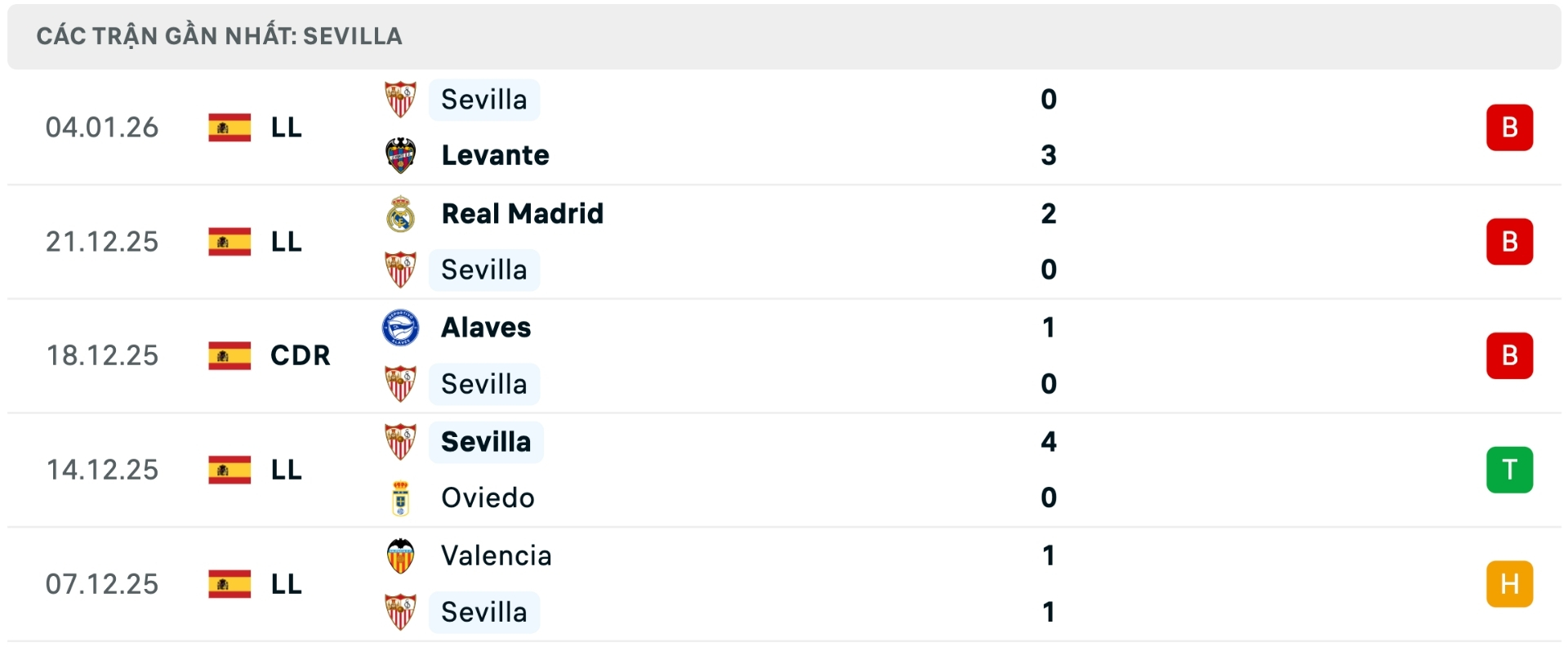Image resolution: width=1568 pixels, height=647 pixels.
Task: Select the highlighted Sevilla team name in the first row
Action: [484, 99]
